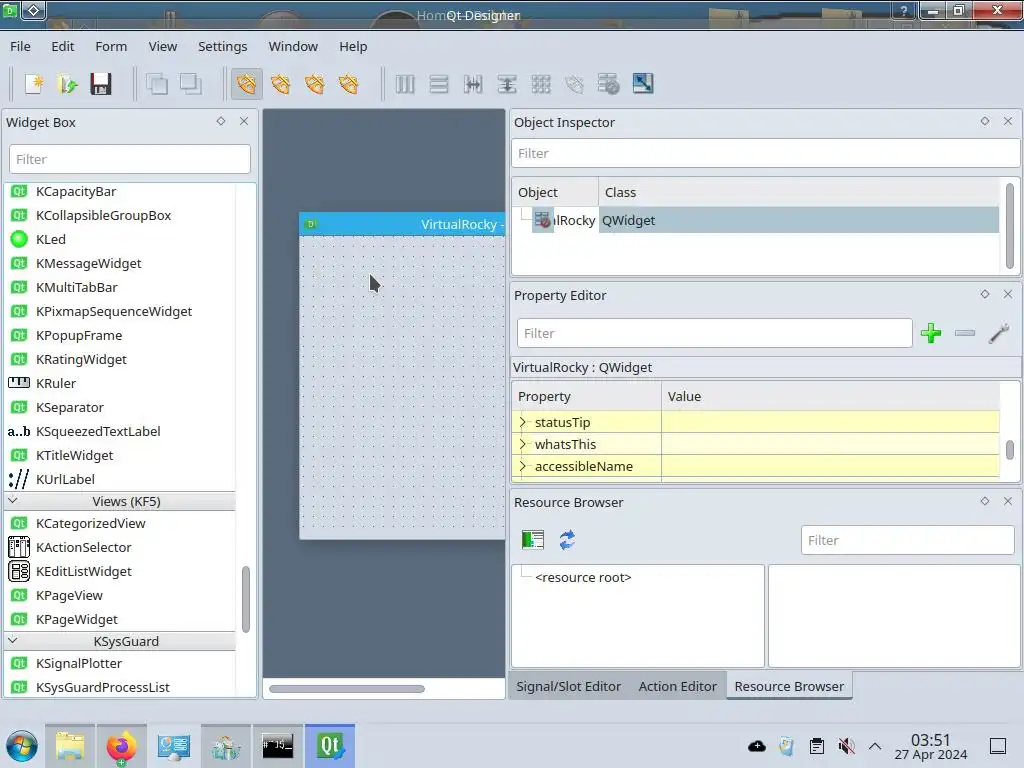Click the Property Editor filter field
1024x768 pixels.
pos(714,333)
